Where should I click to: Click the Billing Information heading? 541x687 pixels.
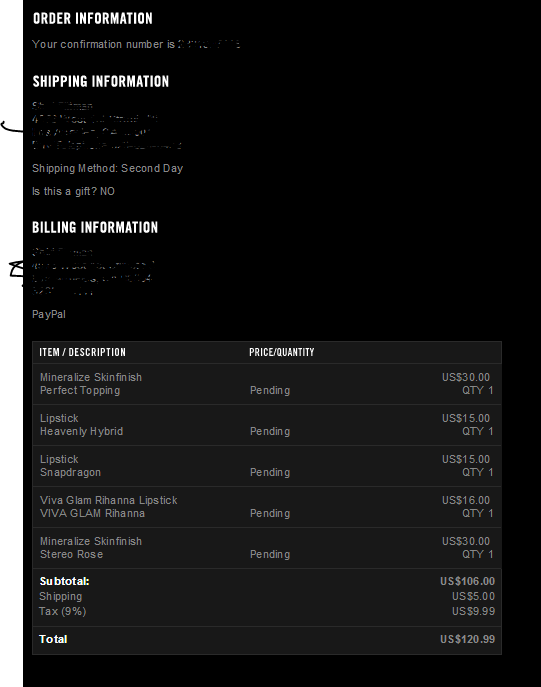[x=95, y=227]
